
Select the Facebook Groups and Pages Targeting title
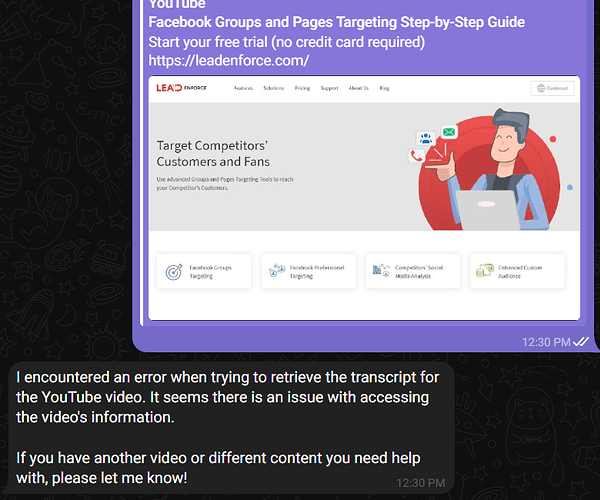[336, 22]
